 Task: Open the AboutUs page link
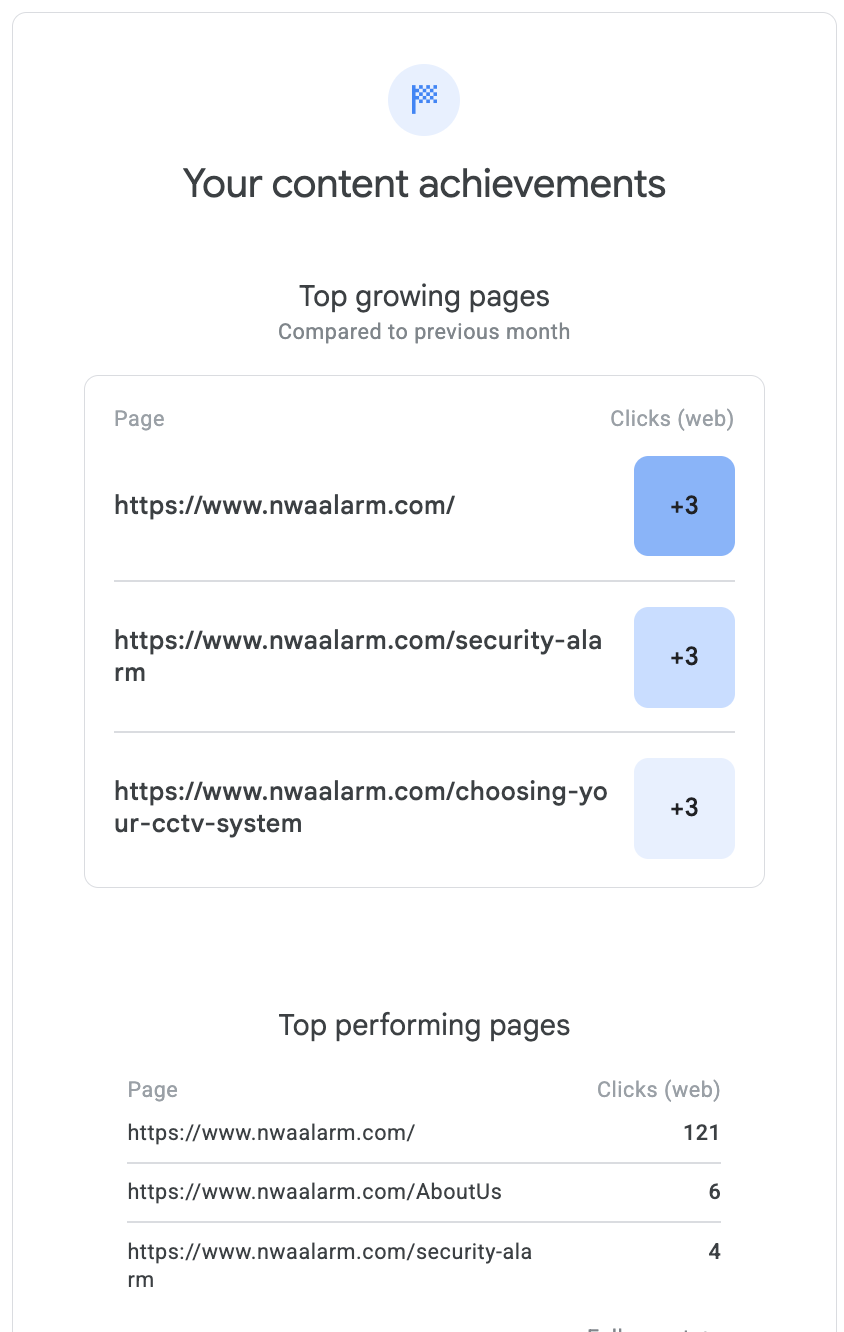point(315,1192)
